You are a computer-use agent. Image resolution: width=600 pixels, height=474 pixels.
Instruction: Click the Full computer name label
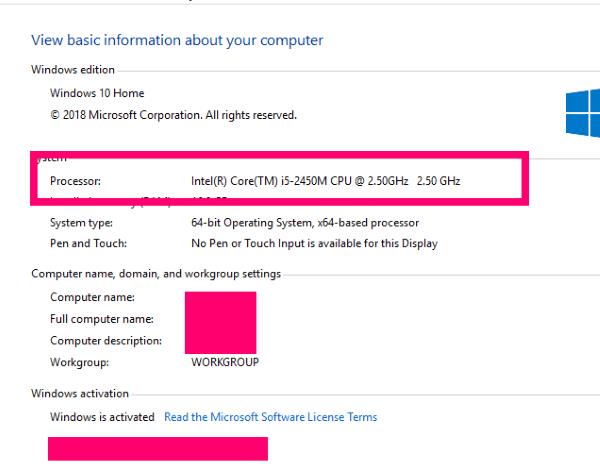click(x=102, y=319)
